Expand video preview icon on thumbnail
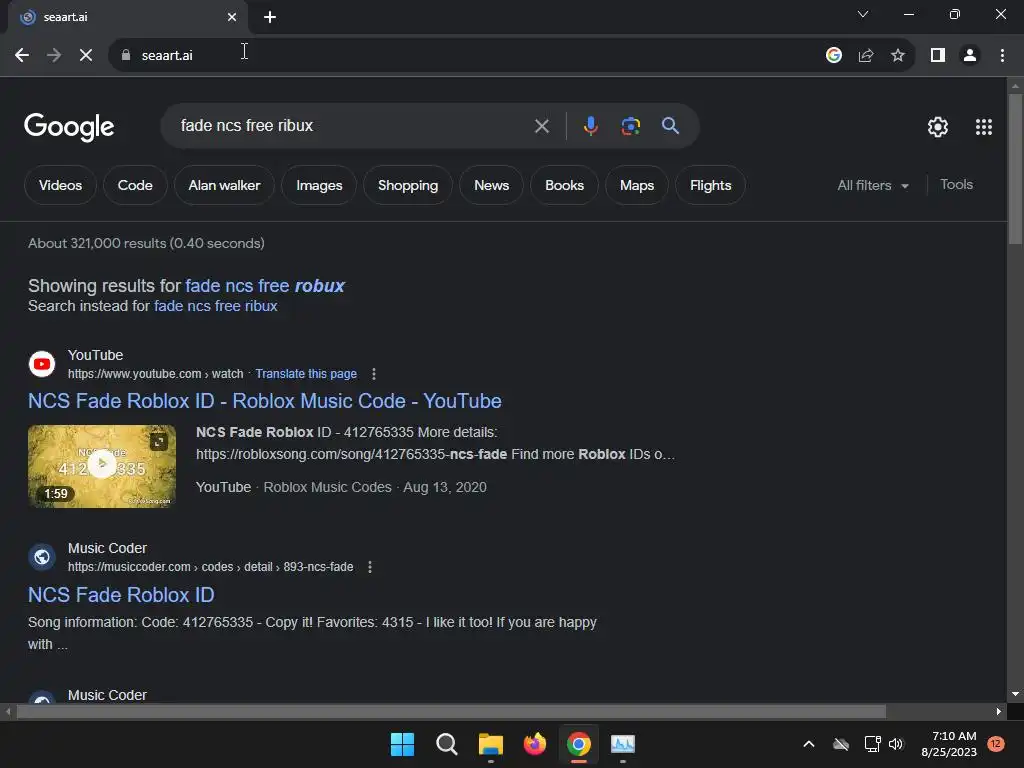Image resolution: width=1024 pixels, height=768 pixels. coord(158,442)
